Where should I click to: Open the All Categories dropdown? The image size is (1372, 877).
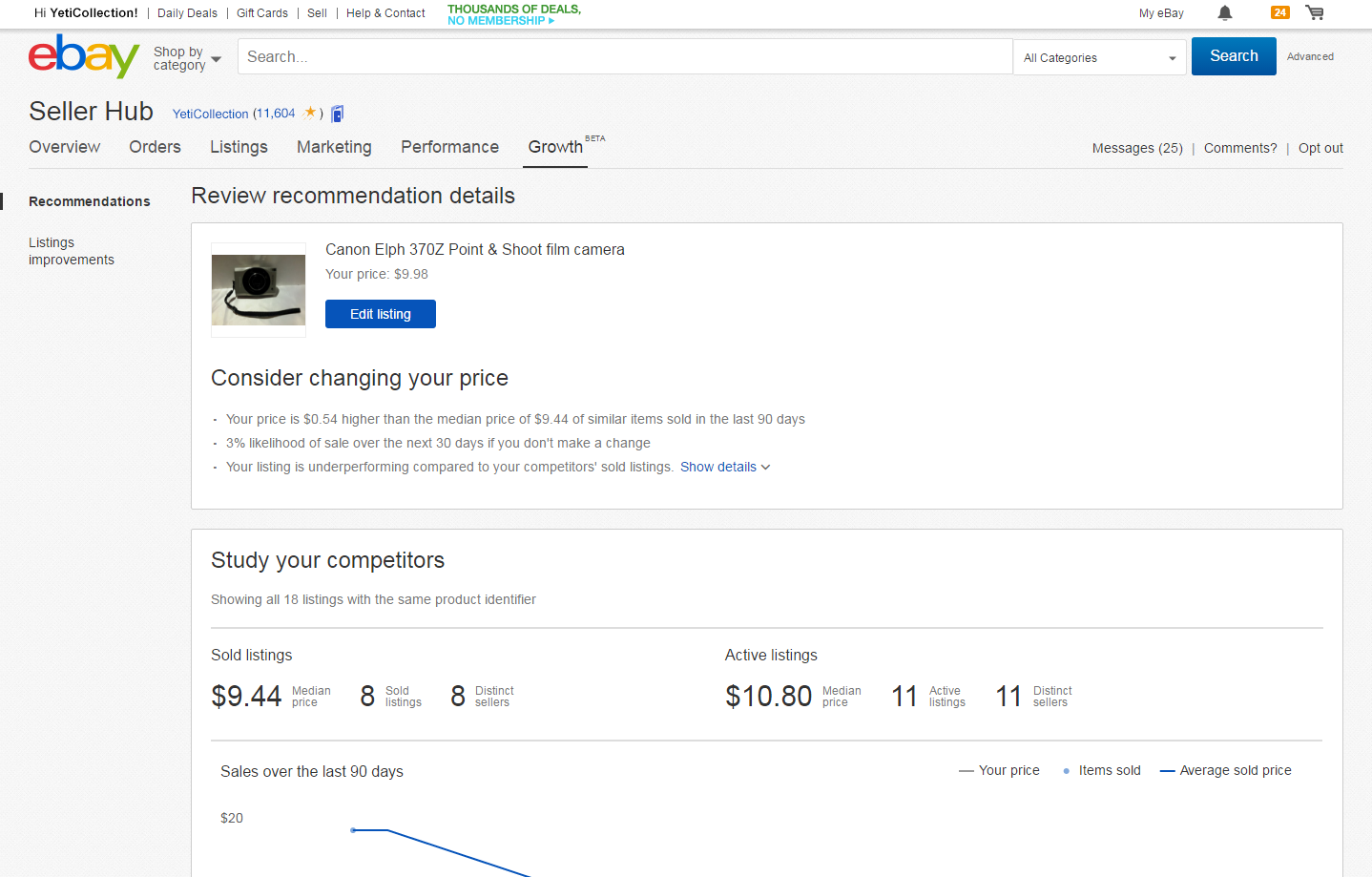(1099, 57)
